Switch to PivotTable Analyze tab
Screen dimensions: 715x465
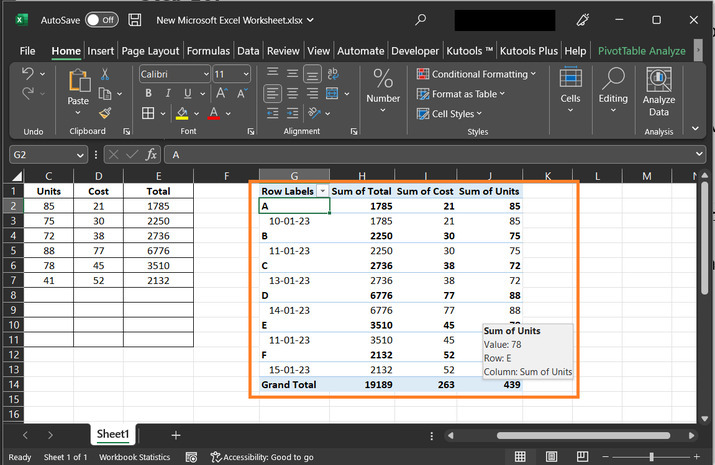click(x=641, y=51)
